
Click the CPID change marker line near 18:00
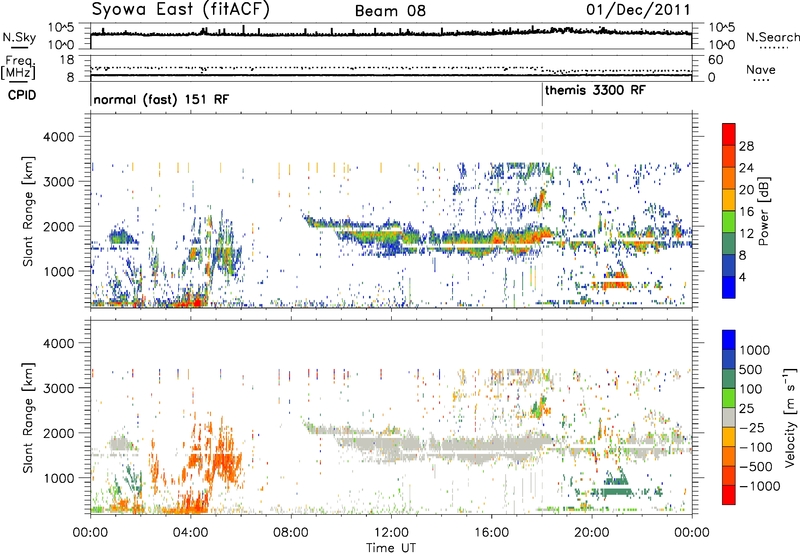542,95
